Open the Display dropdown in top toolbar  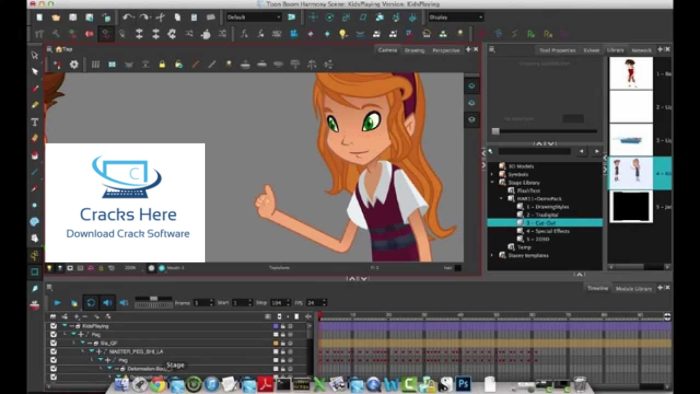456,17
